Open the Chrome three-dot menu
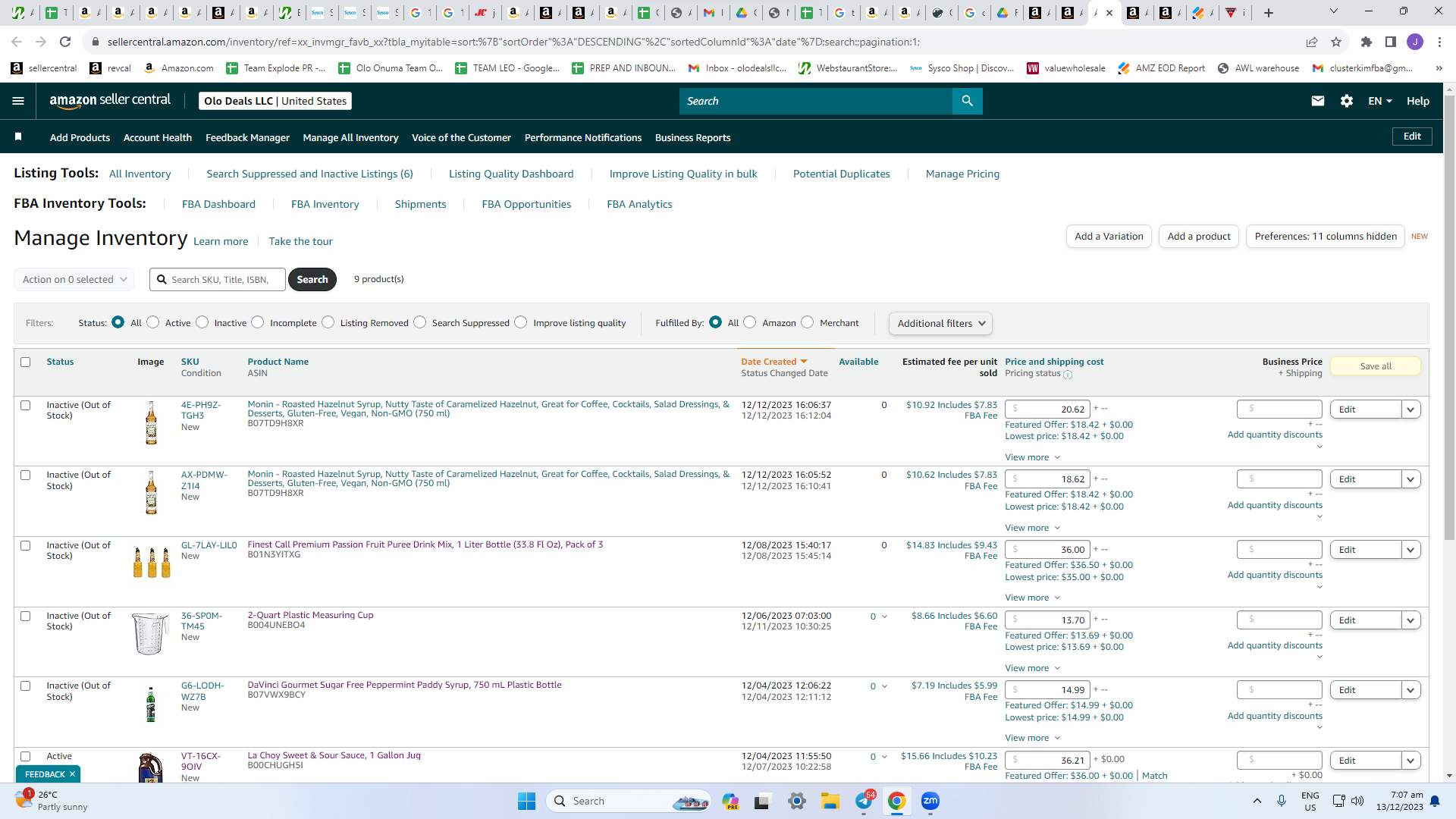 1439,42
